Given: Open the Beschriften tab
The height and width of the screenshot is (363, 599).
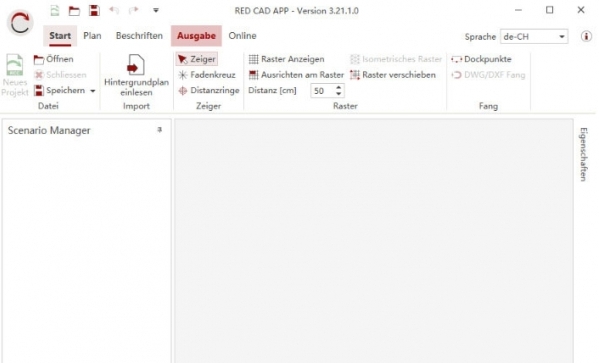Looking at the screenshot, I should tap(139, 36).
